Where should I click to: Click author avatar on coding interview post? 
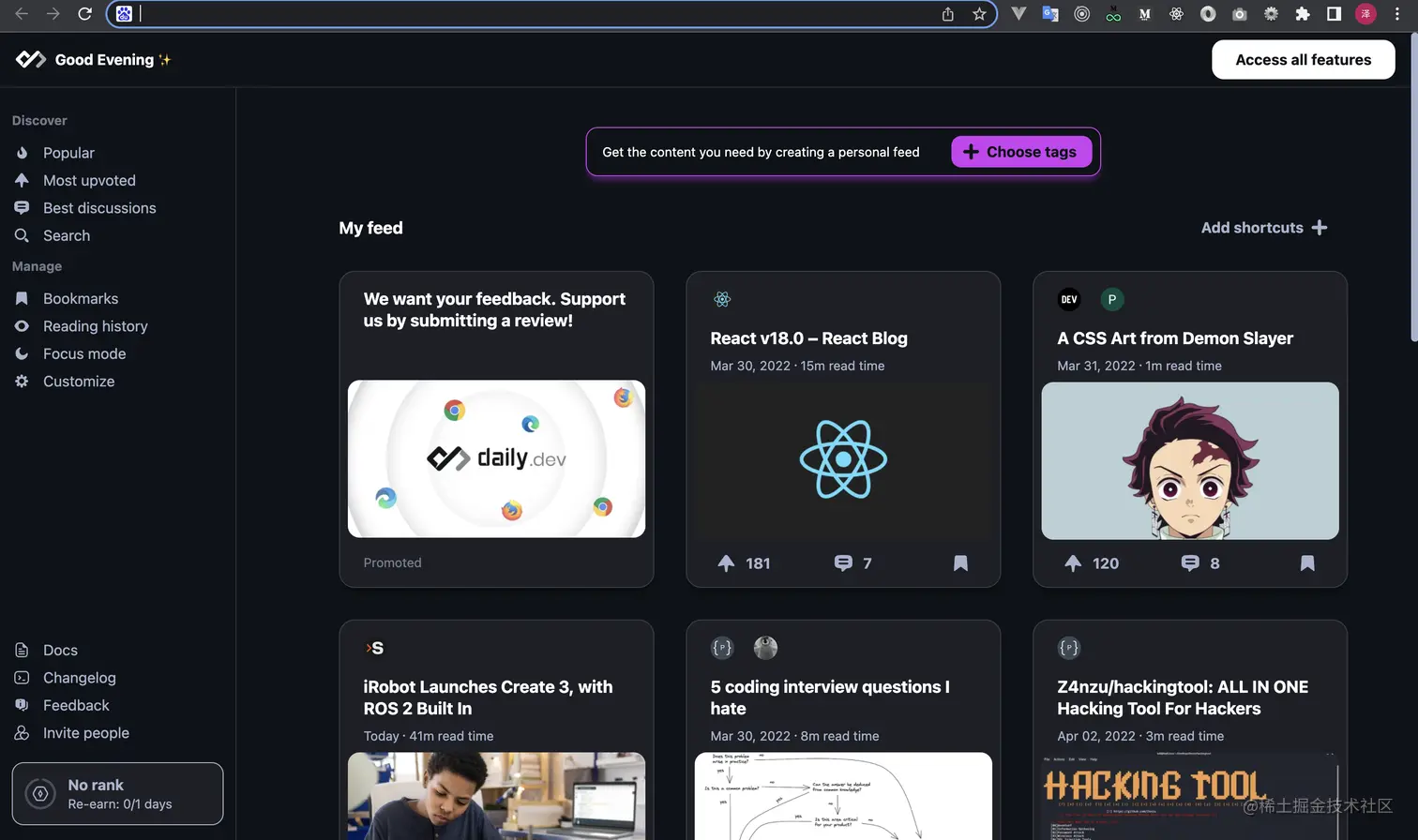pyautogui.click(x=765, y=648)
